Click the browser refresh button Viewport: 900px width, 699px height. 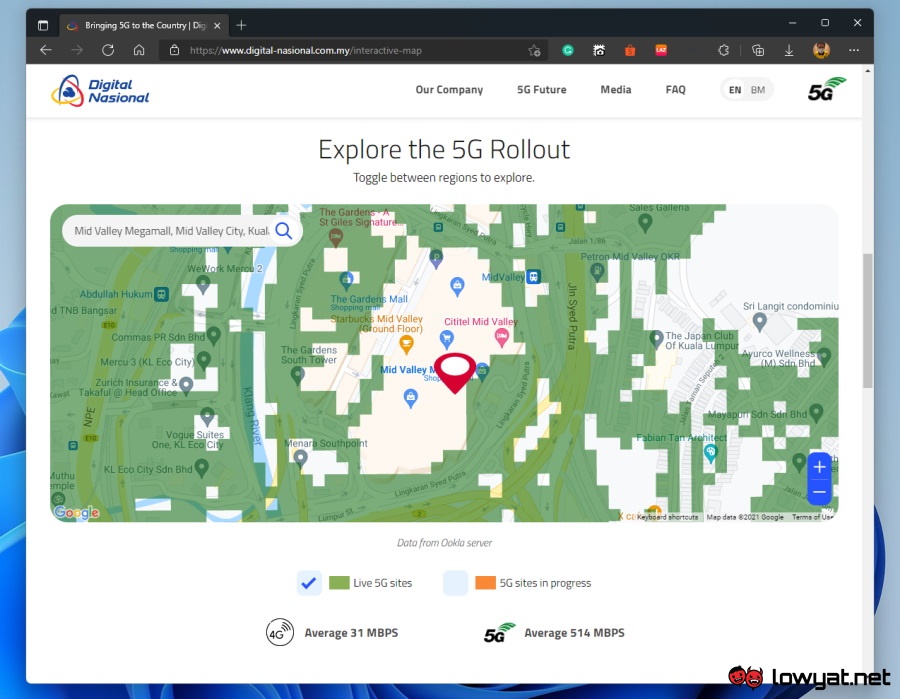pos(108,50)
